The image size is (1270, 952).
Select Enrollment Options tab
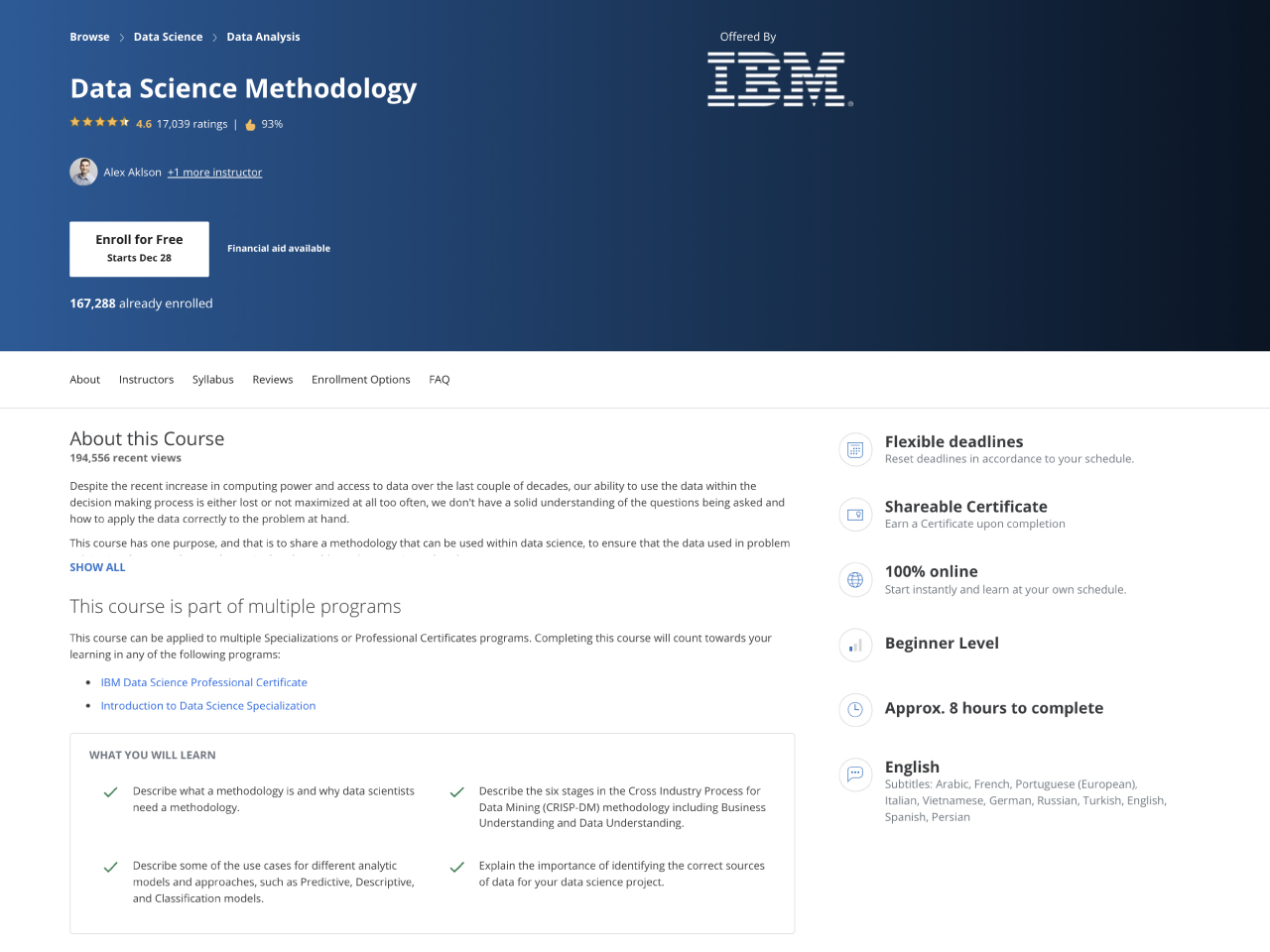tap(361, 380)
